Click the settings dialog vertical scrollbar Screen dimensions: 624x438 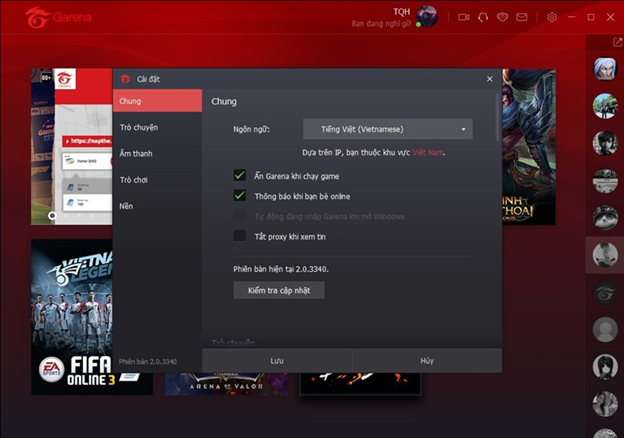(497, 117)
